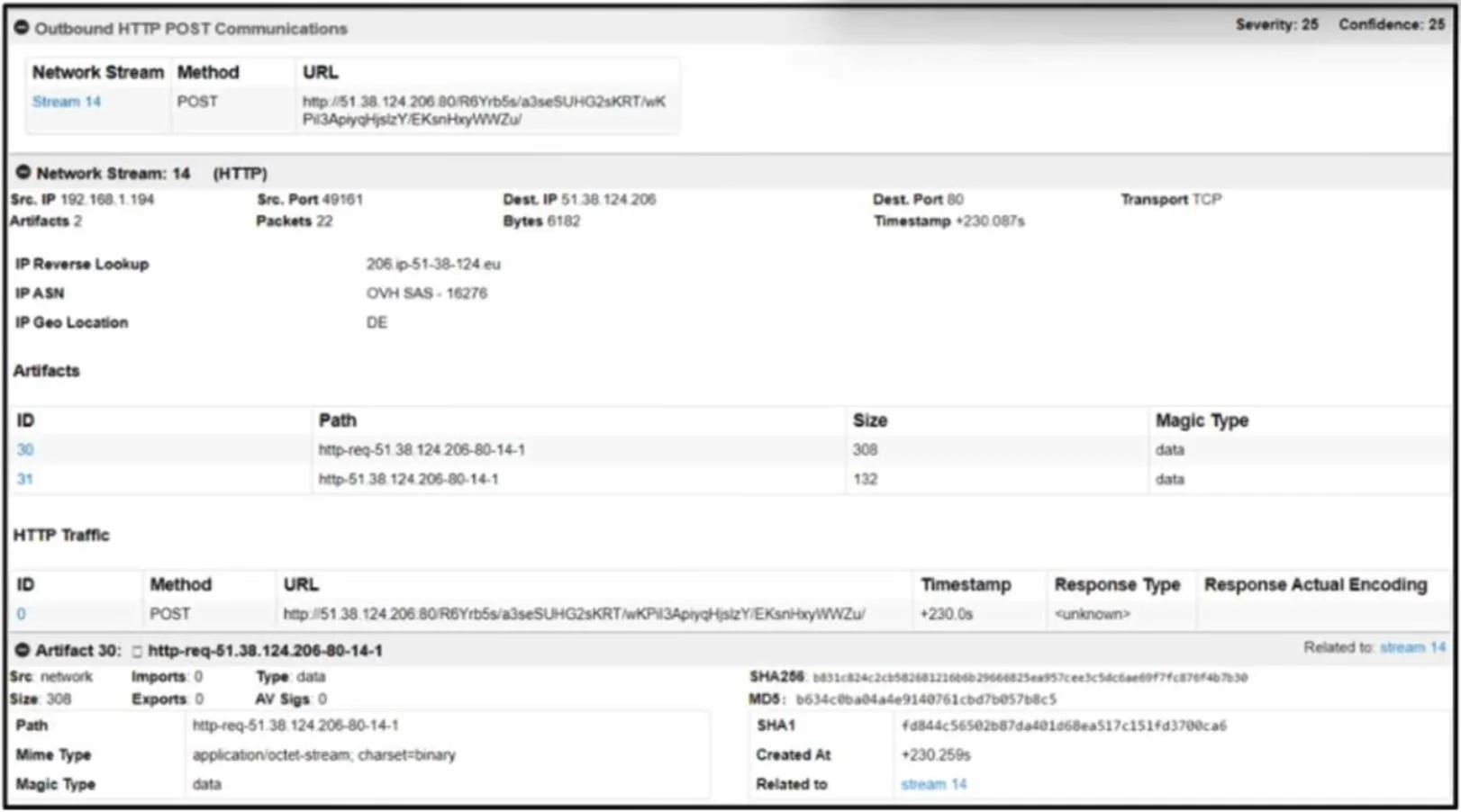
Task: Open the Stream 14 link in Network Stream column
Action: point(67,102)
